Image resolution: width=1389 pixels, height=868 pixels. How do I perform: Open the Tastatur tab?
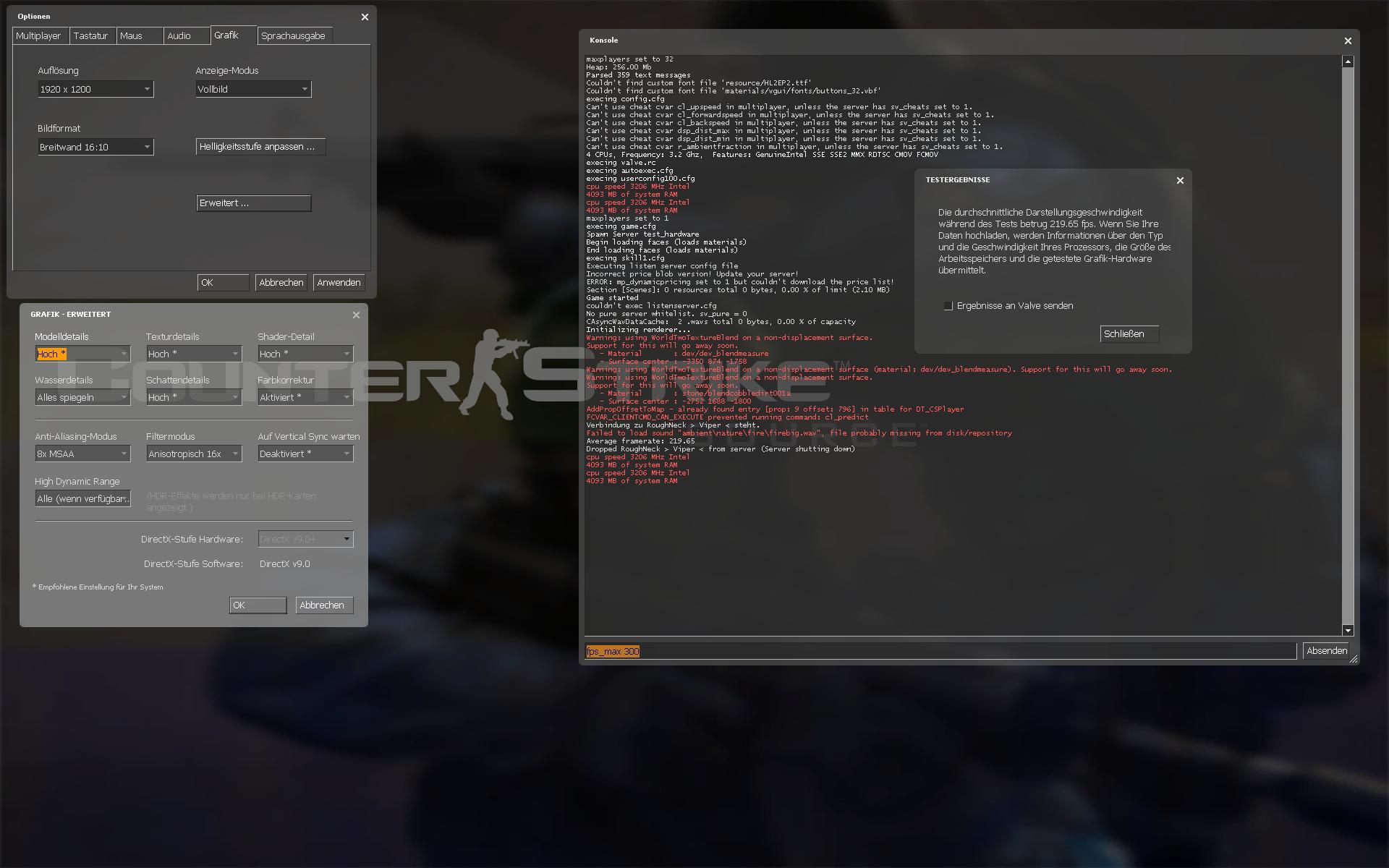point(93,35)
